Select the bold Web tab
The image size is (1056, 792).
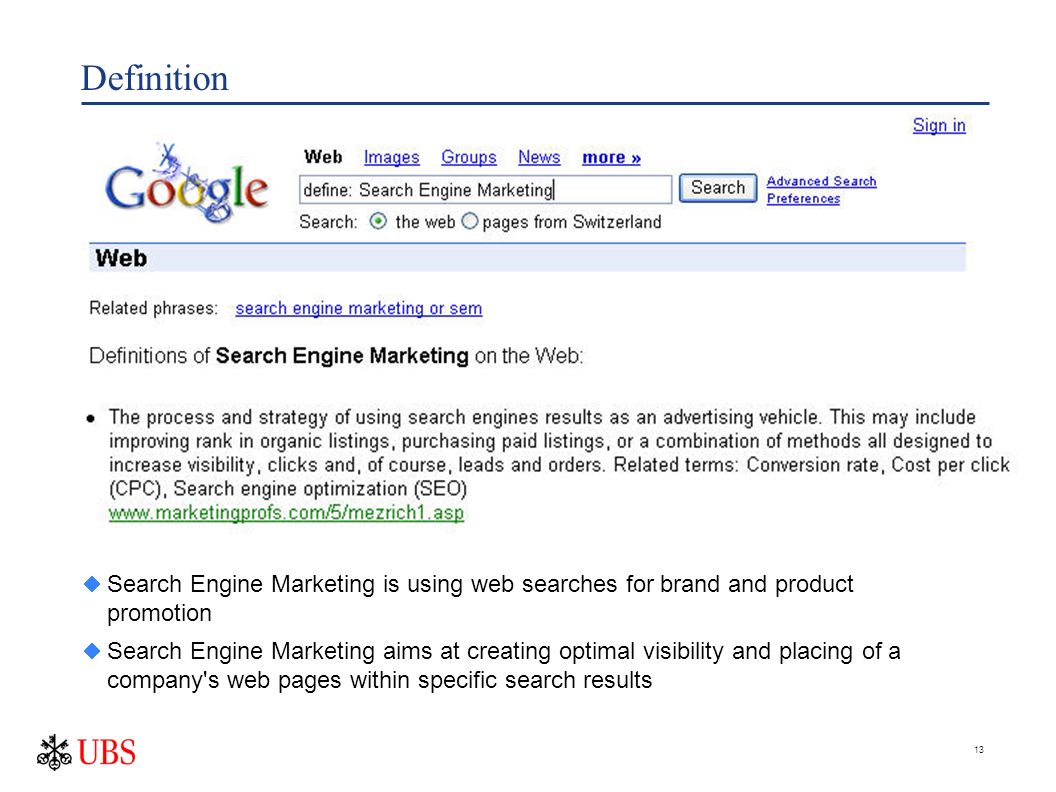[323, 158]
